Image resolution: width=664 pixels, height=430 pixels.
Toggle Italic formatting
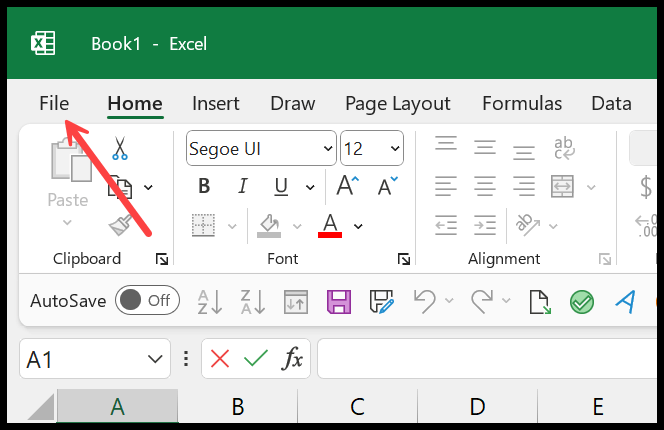243,186
